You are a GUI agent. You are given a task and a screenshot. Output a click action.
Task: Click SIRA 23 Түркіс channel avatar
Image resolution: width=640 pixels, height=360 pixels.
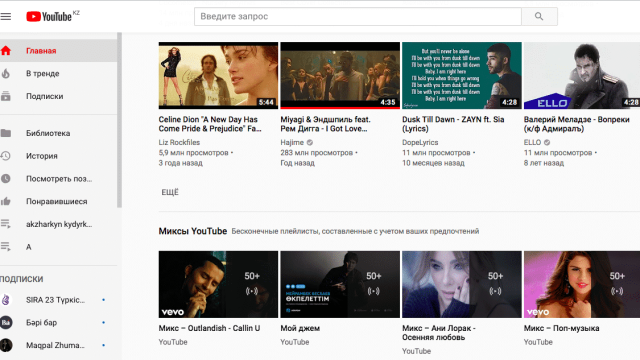(6, 300)
